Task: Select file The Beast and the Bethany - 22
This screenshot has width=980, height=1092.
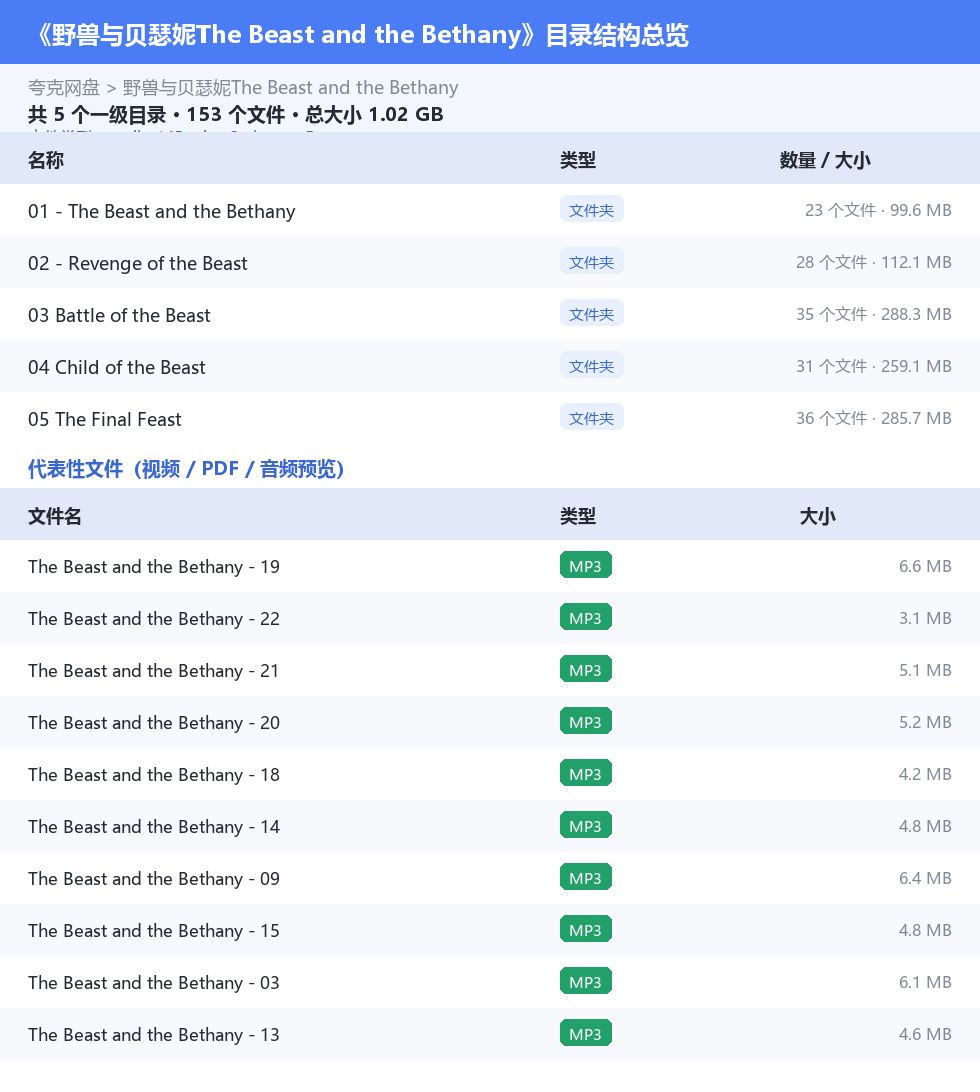Action: 154,619
